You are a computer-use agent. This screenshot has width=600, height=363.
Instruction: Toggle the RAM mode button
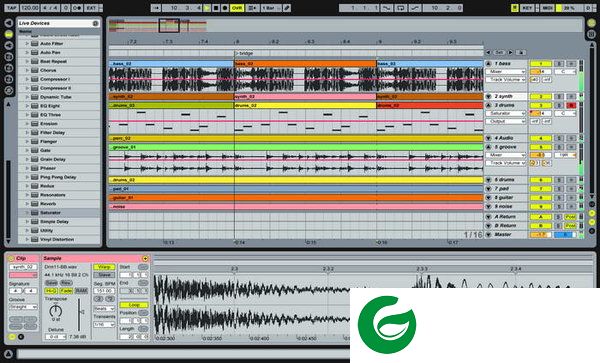coord(81,291)
